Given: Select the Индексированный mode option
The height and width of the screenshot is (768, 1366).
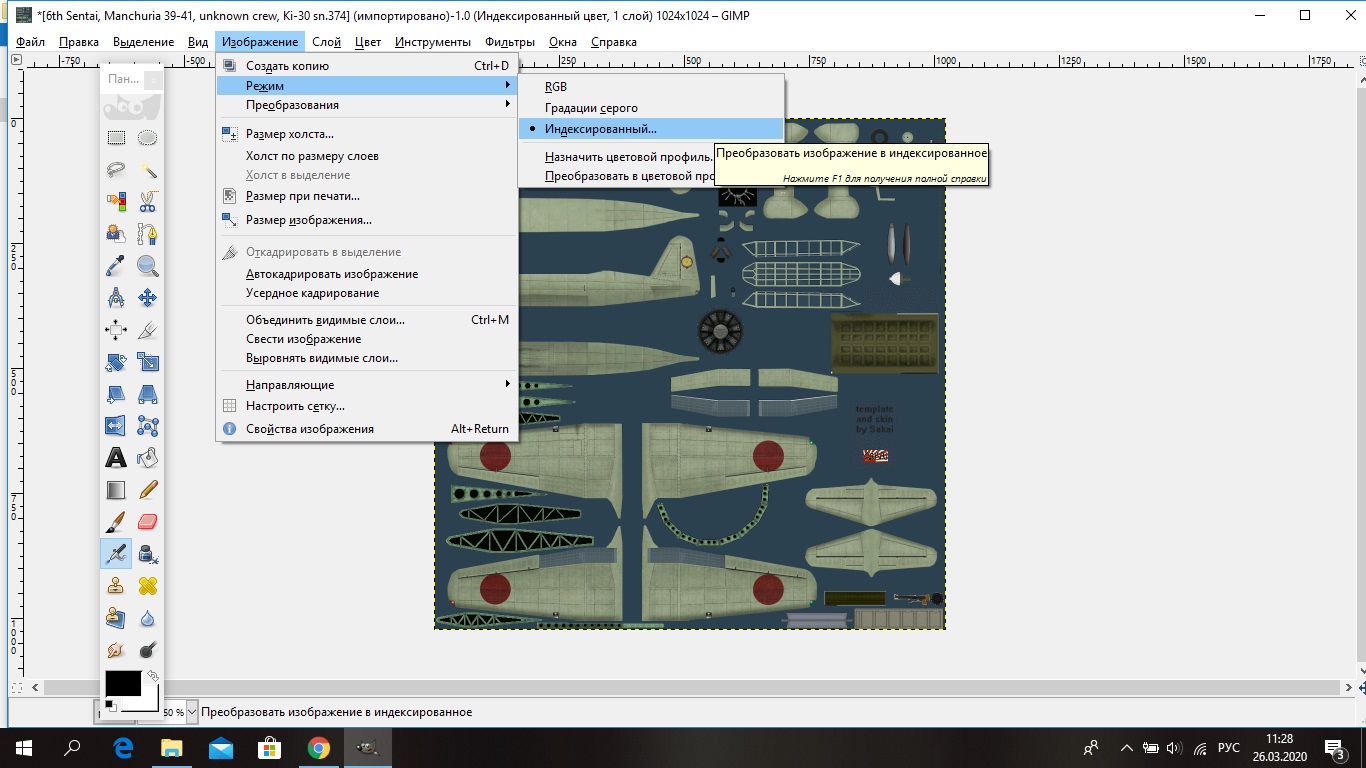Looking at the screenshot, I should point(600,129).
